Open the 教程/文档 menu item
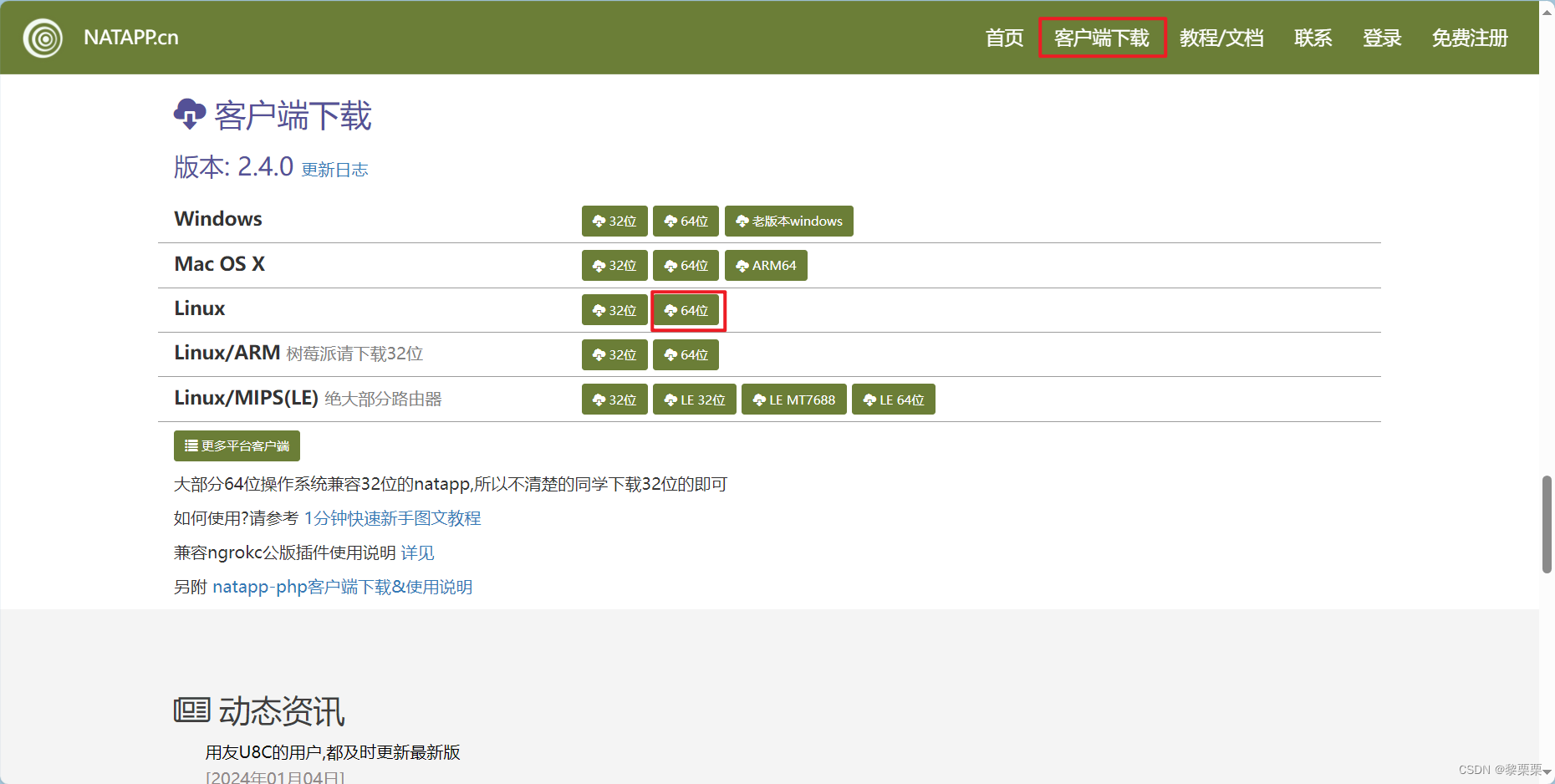The height and width of the screenshot is (784, 1555). coord(1221,38)
